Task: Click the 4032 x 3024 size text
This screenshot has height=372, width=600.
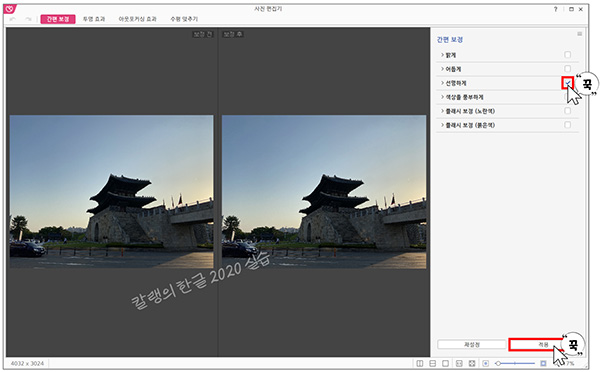Action: coord(27,363)
